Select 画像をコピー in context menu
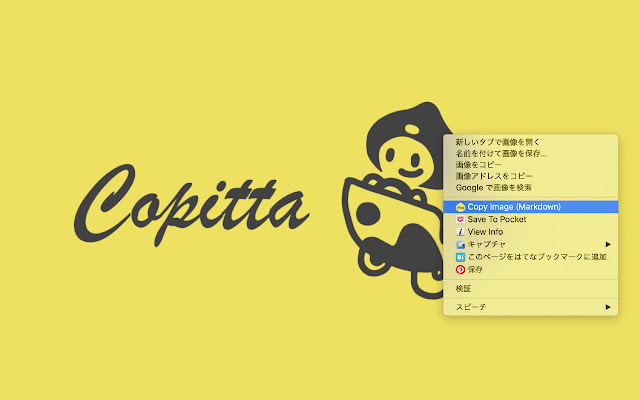 click(x=531, y=165)
